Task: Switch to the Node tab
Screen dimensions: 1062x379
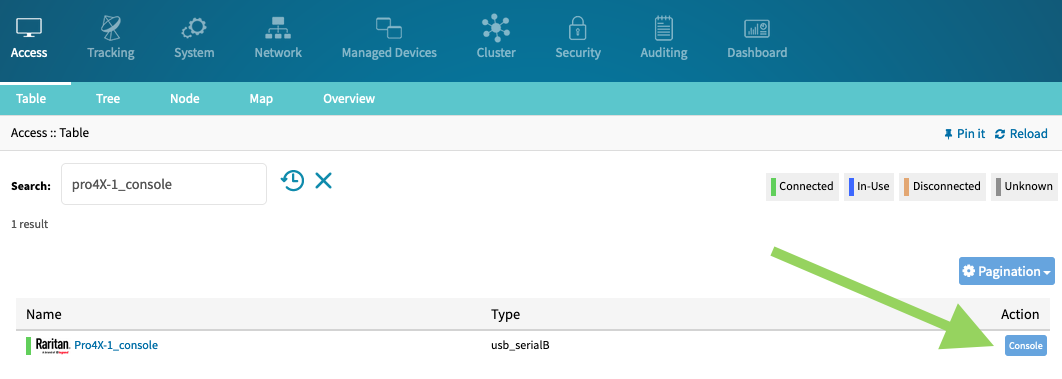Action: click(x=184, y=99)
